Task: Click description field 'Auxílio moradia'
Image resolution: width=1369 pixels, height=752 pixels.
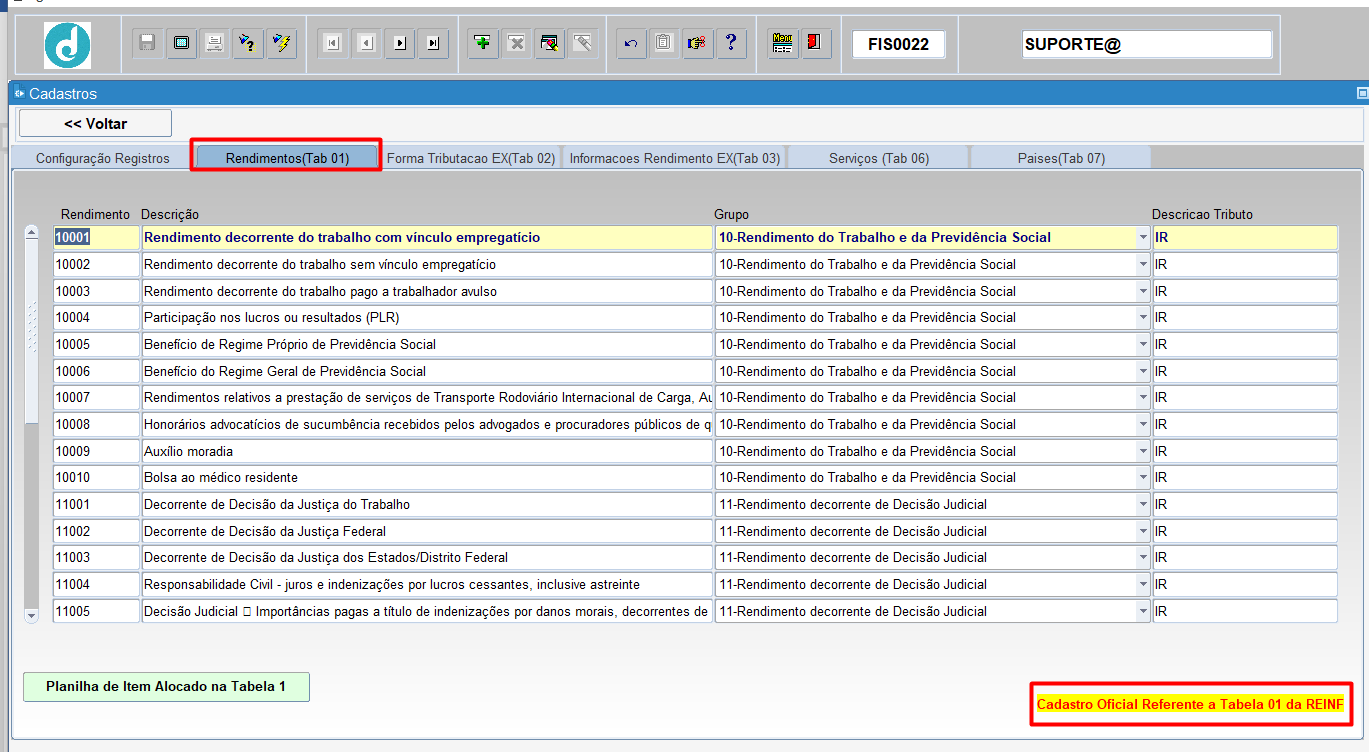Action: click(427, 451)
